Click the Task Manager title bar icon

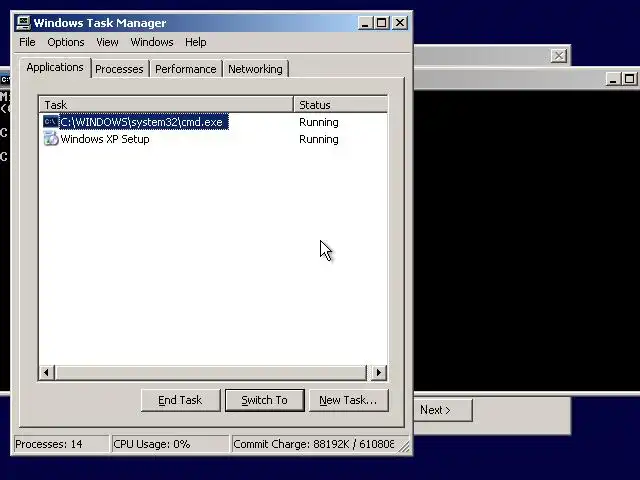coord(23,23)
